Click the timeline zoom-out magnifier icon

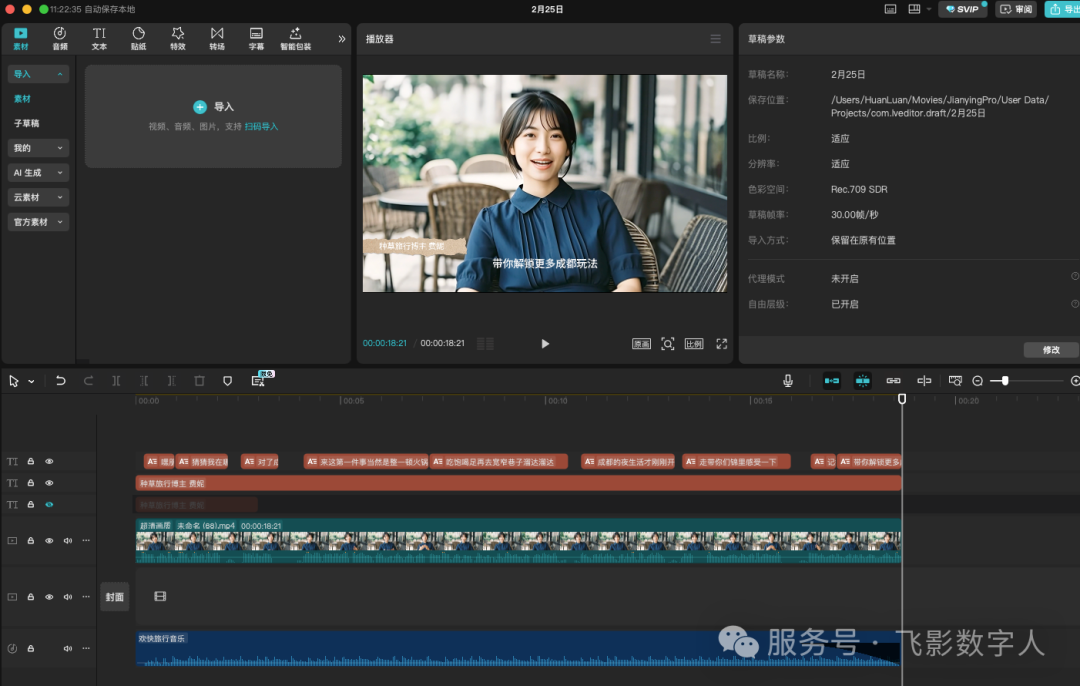click(978, 381)
